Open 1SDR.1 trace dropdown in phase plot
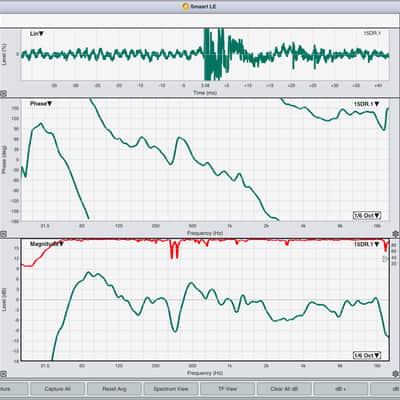 (367, 104)
